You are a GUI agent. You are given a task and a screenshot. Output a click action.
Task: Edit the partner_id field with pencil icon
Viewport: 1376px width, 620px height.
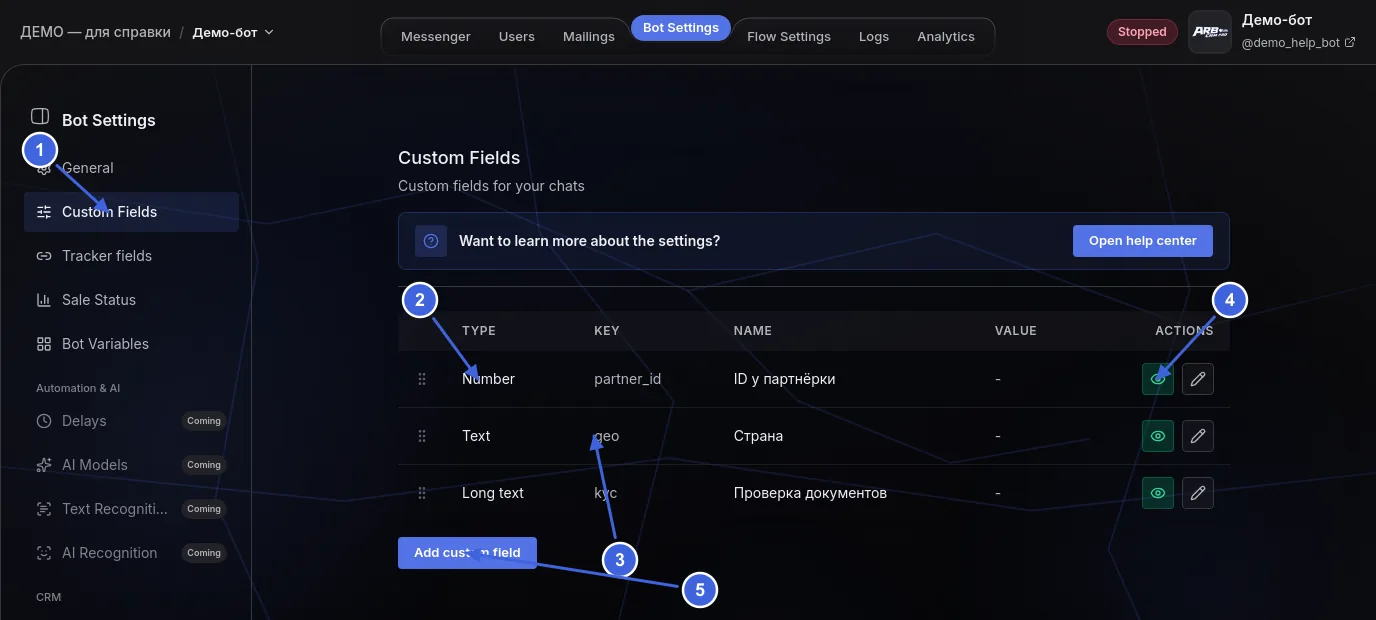click(x=1198, y=379)
